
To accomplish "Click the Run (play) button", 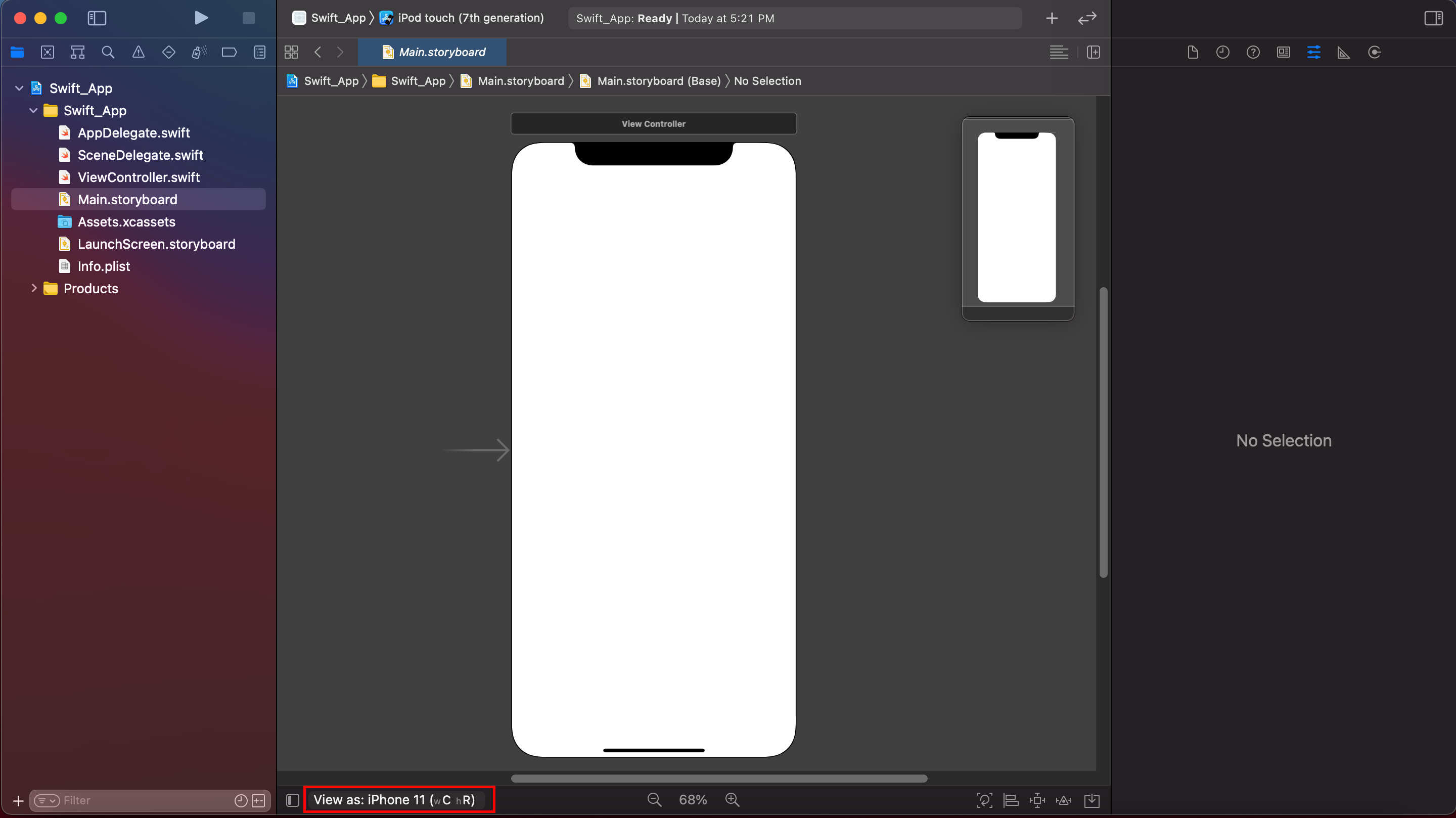I will [x=201, y=18].
